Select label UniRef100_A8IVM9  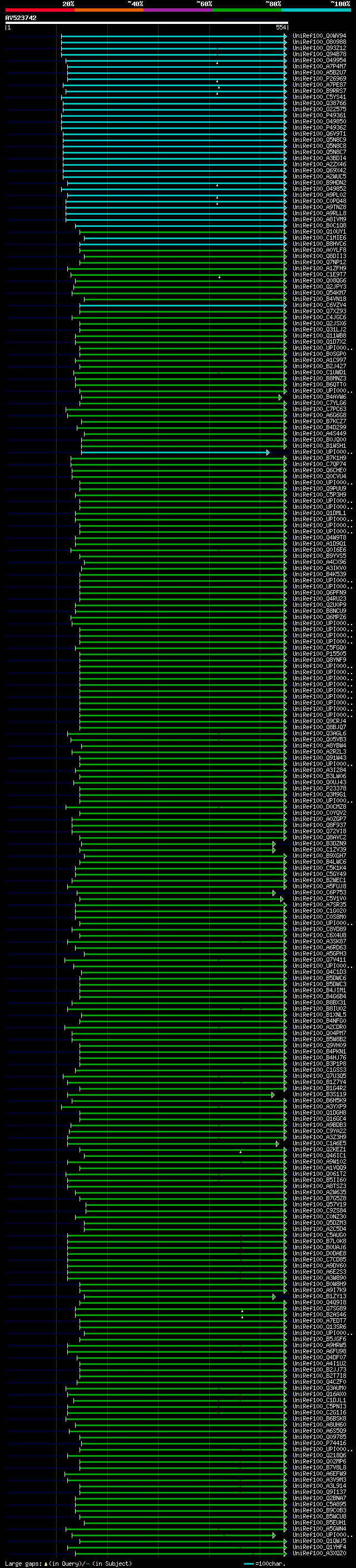tap(319, 219)
